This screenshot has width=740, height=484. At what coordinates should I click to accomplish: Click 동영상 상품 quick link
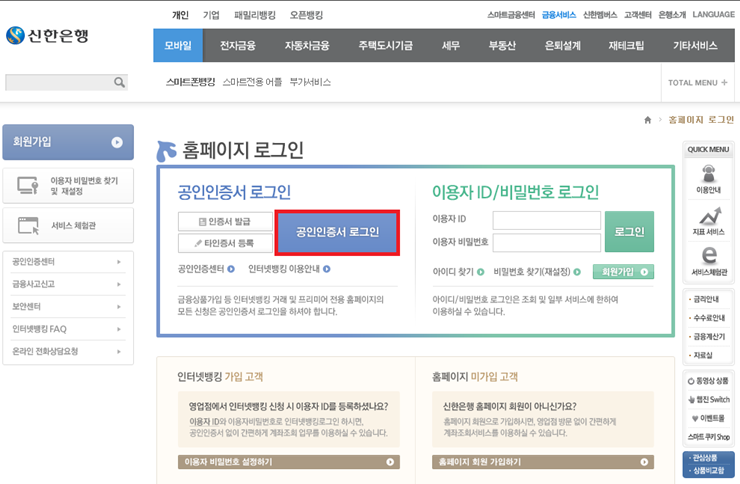(x=708, y=381)
